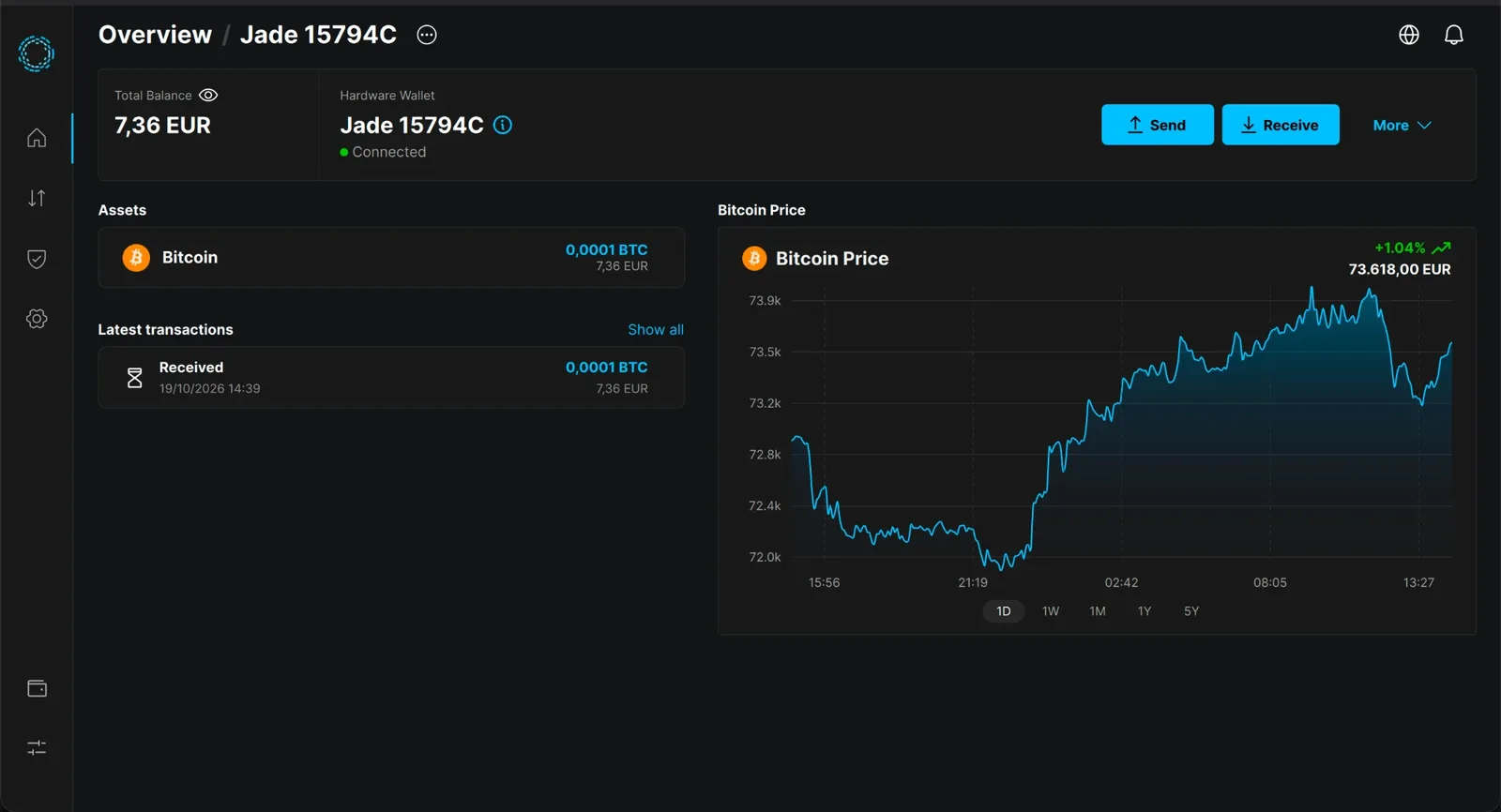Open Settings gear in the sidebar
Image resolution: width=1501 pixels, height=812 pixels.
point(37,319)
